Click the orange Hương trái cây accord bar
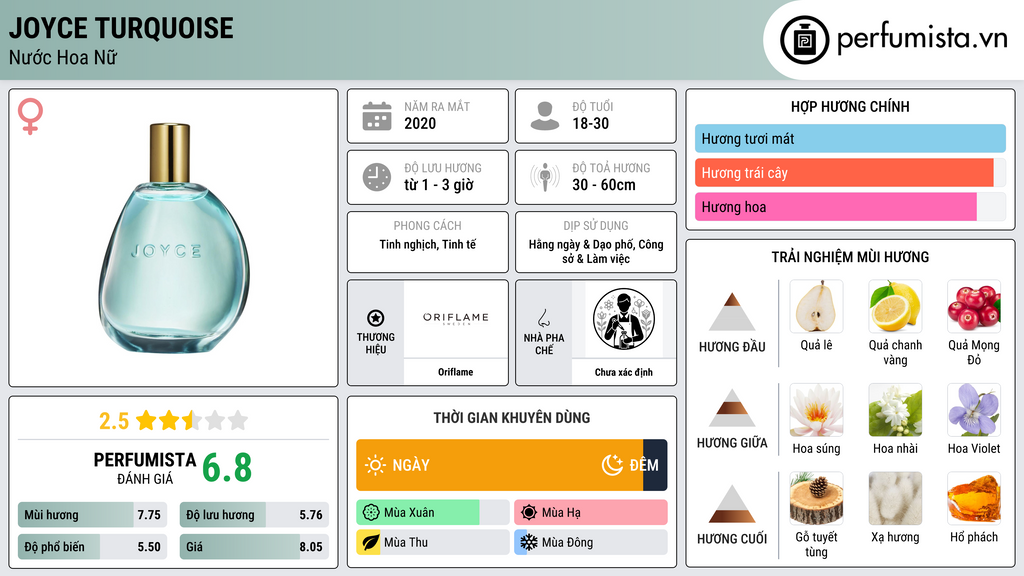 tap(844, 172)
